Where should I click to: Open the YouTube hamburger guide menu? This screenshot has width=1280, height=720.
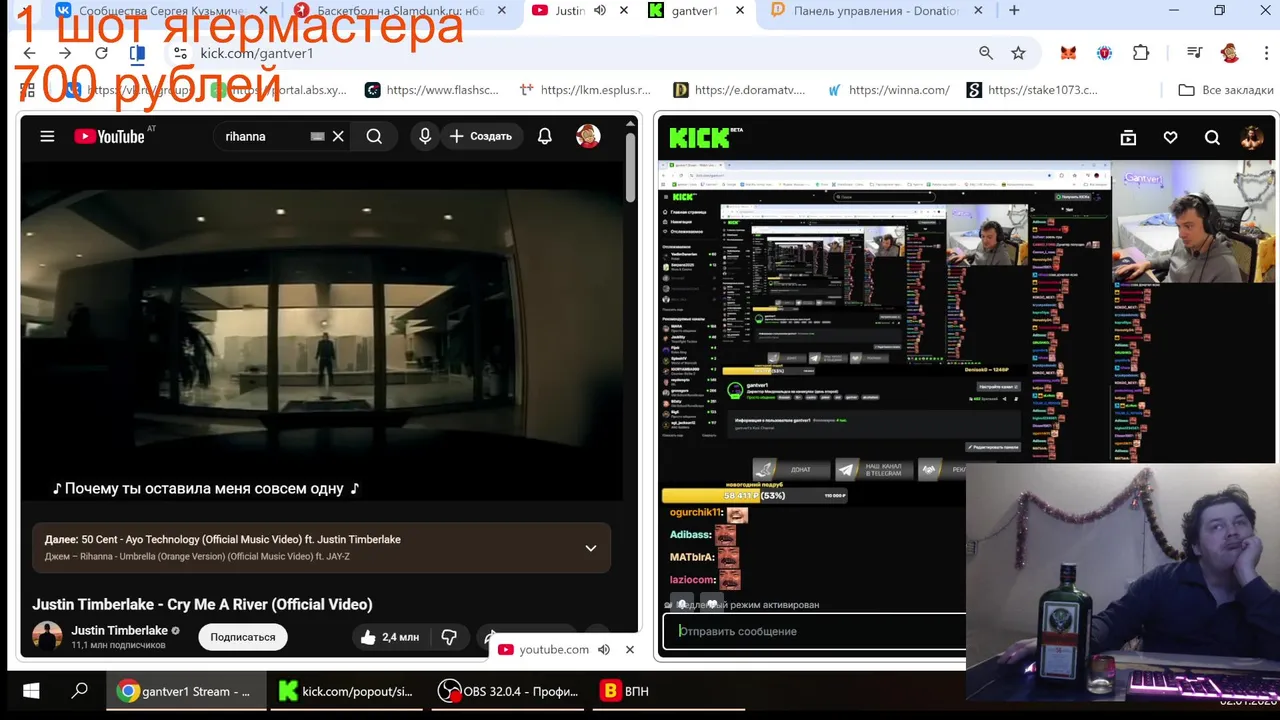tap(47, 136)
